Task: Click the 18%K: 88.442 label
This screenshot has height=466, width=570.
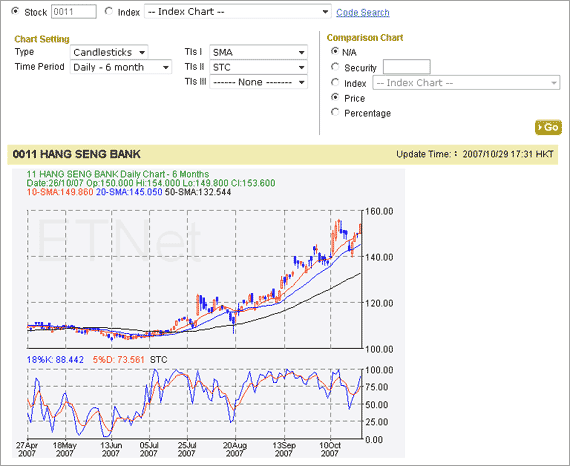Action: pos(55,360)
